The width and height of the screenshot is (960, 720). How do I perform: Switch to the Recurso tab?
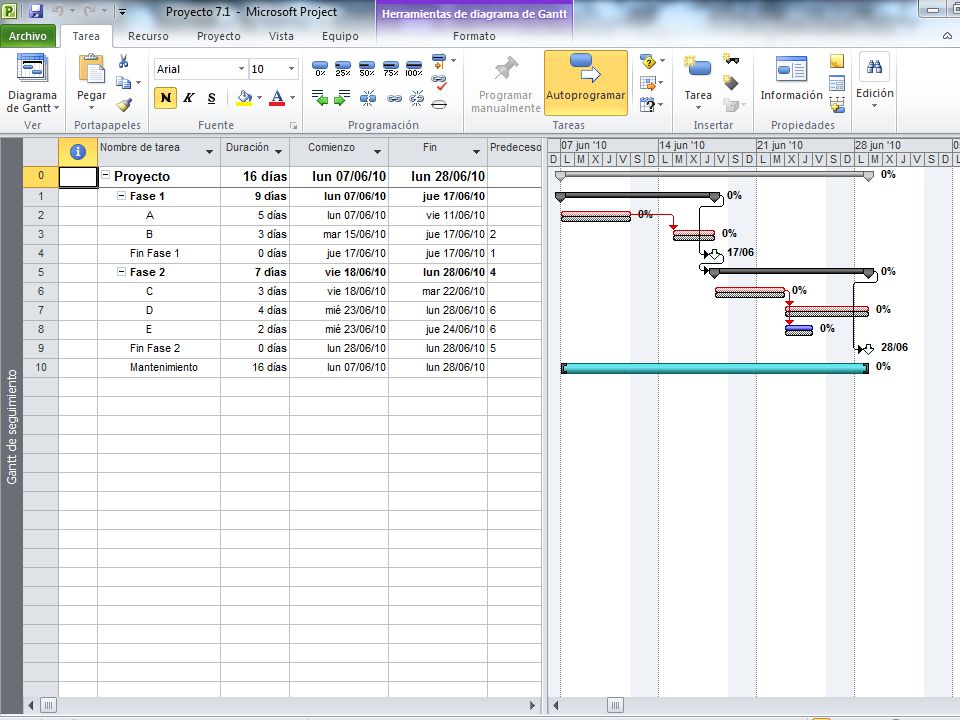coord(148,36)
